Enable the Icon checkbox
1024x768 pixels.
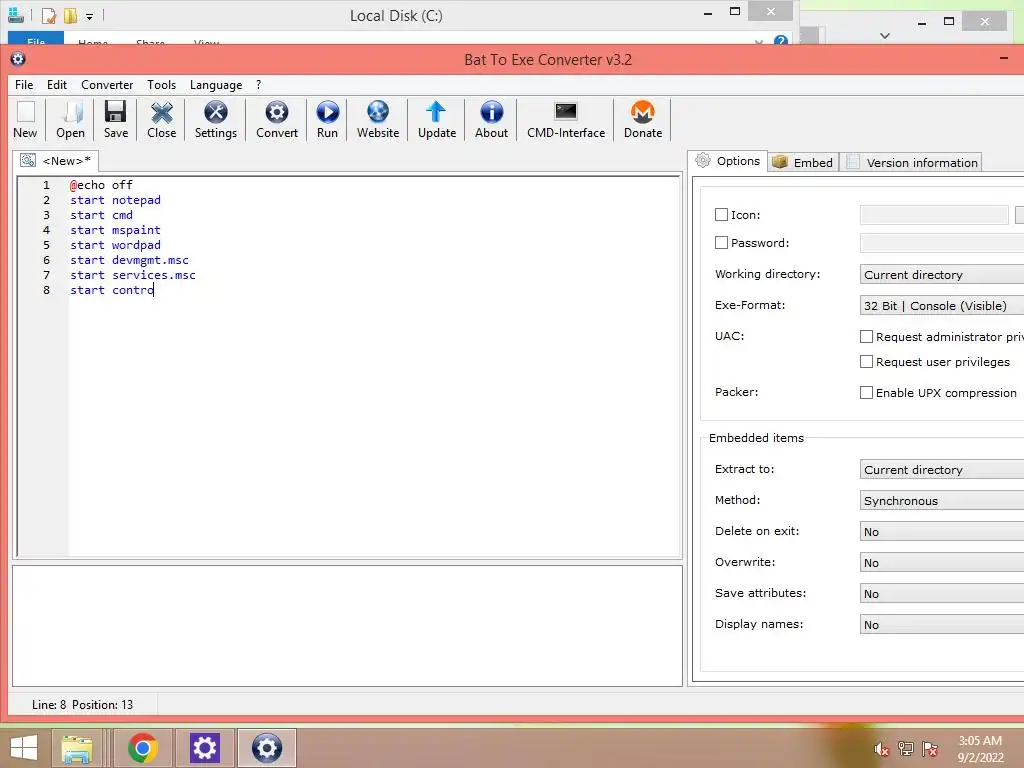721,215
